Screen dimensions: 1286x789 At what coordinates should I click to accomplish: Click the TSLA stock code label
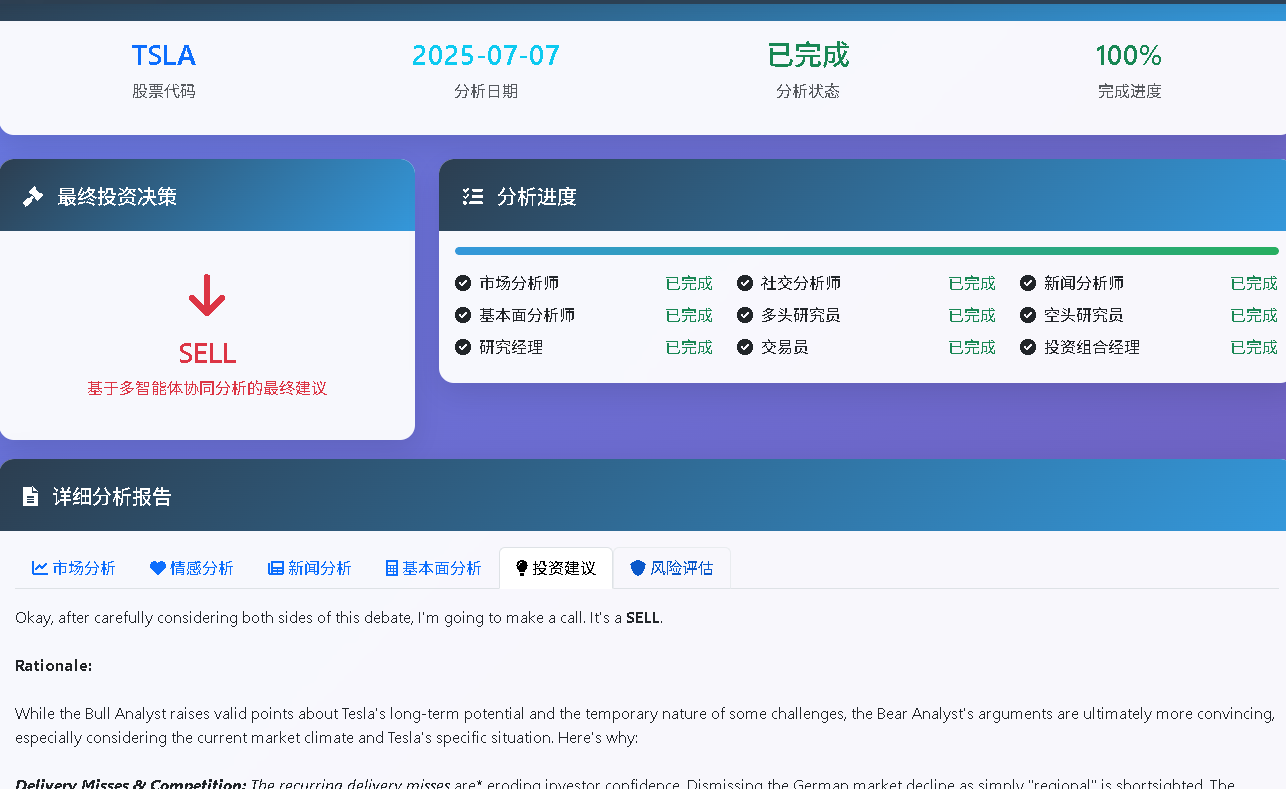coord(163,55)
